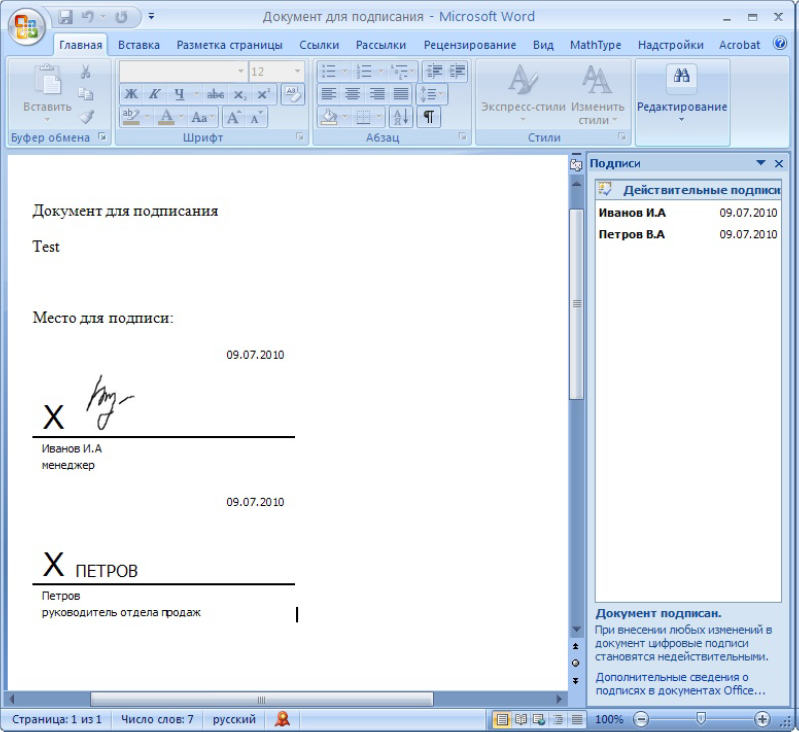Expand the Абзац dialog launcher
Screen dimensions: 799x732
[463, 137]
